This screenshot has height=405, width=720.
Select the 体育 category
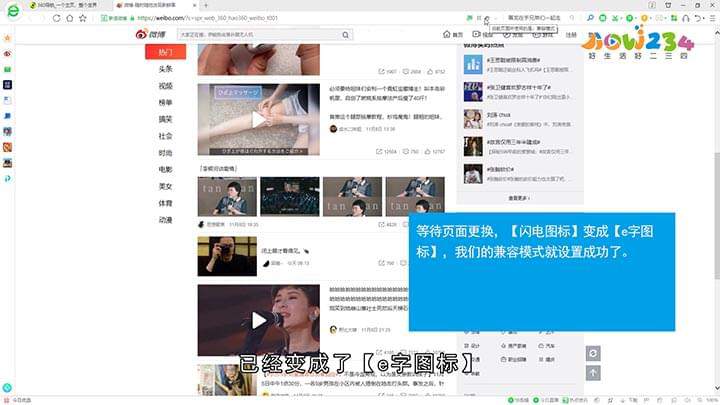coord(165,203)
